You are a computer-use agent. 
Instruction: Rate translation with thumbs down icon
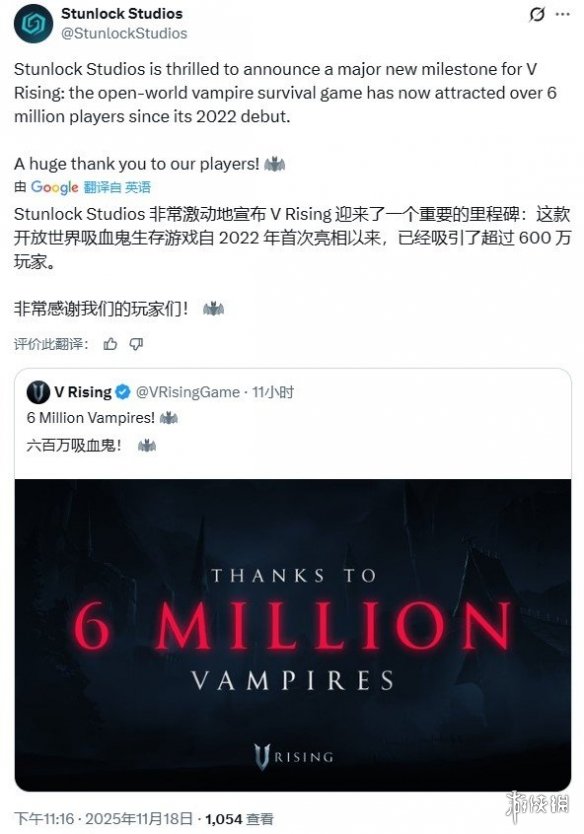click(x=137, y=344)
